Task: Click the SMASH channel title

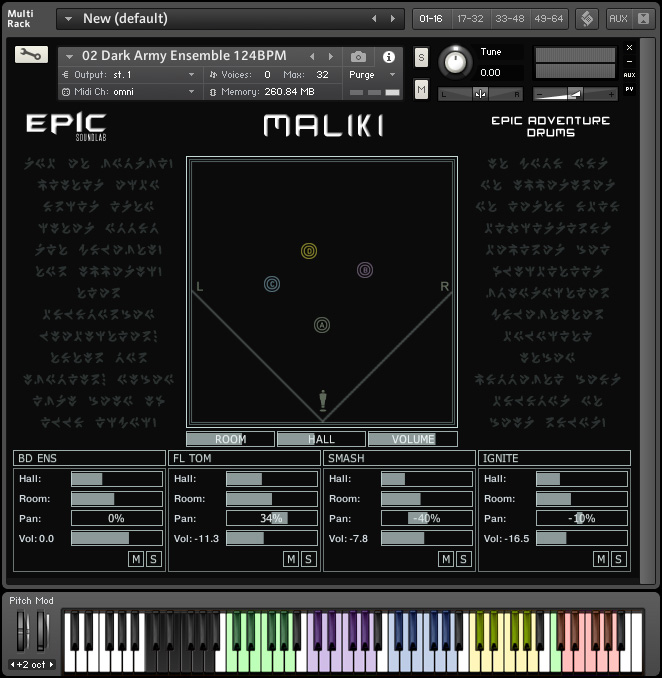Action: [400, 458]
